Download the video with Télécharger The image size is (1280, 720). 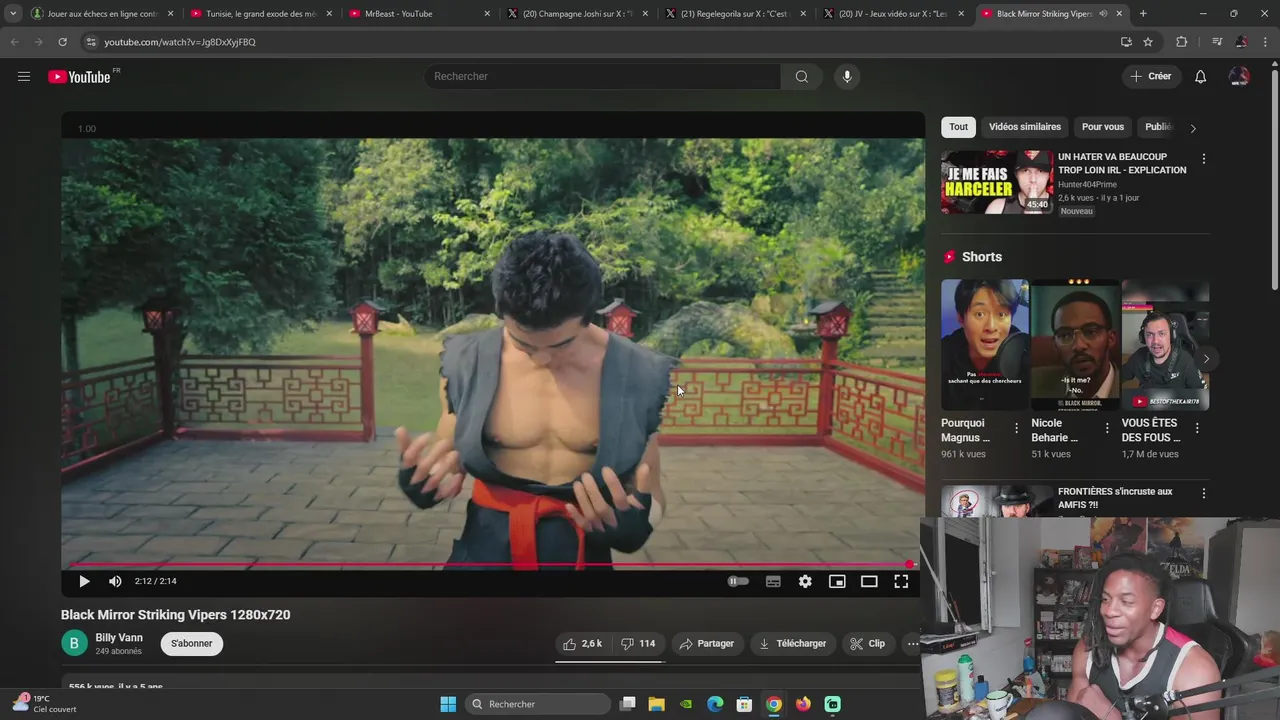click(x=793, y=644)
